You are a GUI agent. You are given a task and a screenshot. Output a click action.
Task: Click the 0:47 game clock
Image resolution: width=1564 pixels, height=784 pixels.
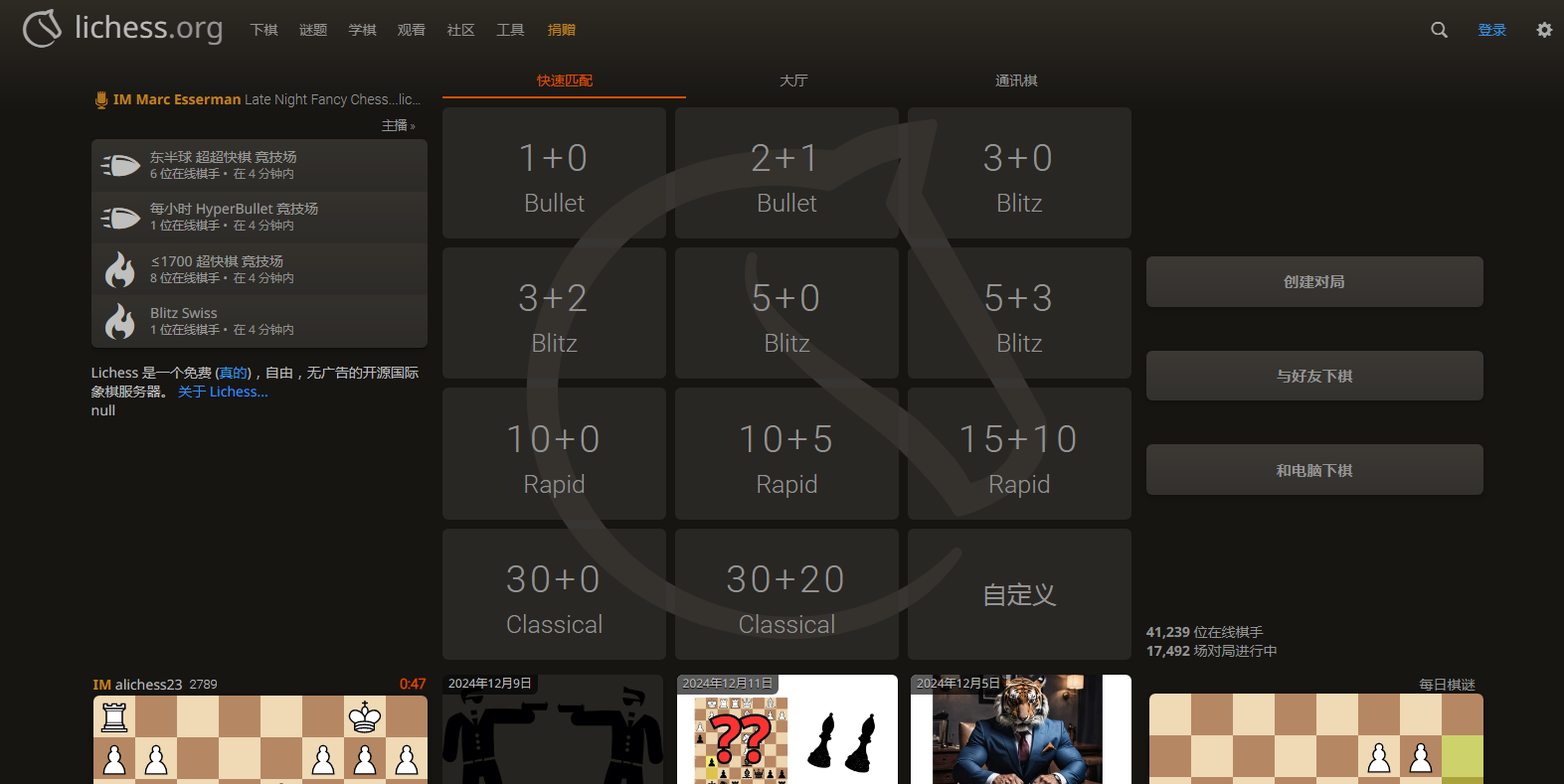pyautogui.click(x=413, y=685)
